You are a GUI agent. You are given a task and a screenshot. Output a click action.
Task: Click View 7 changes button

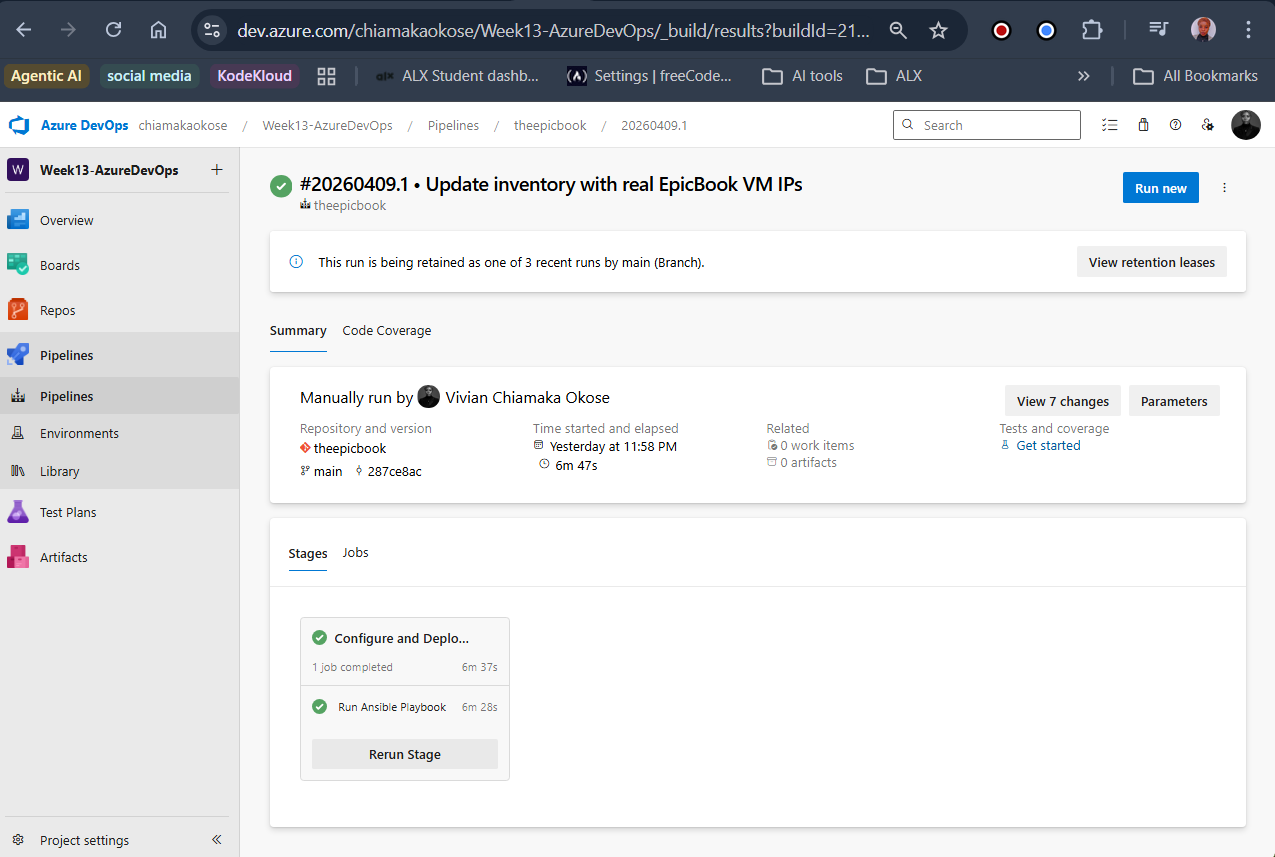coord(1063,401)
